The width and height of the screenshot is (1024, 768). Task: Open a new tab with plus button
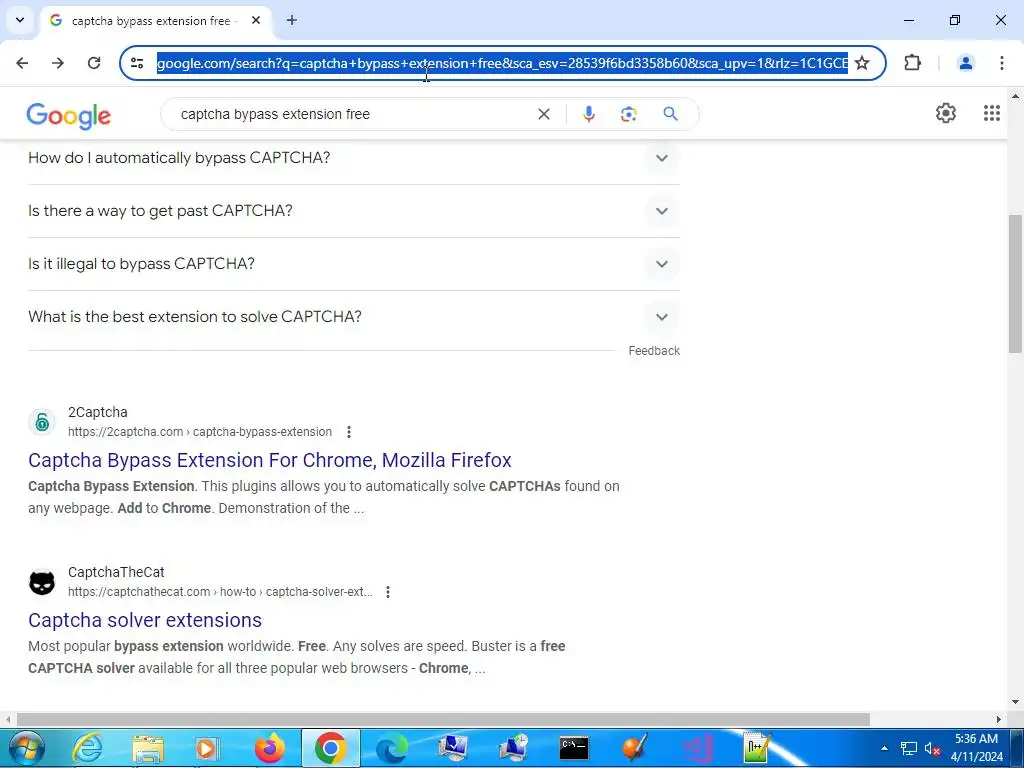coord(292,20)
